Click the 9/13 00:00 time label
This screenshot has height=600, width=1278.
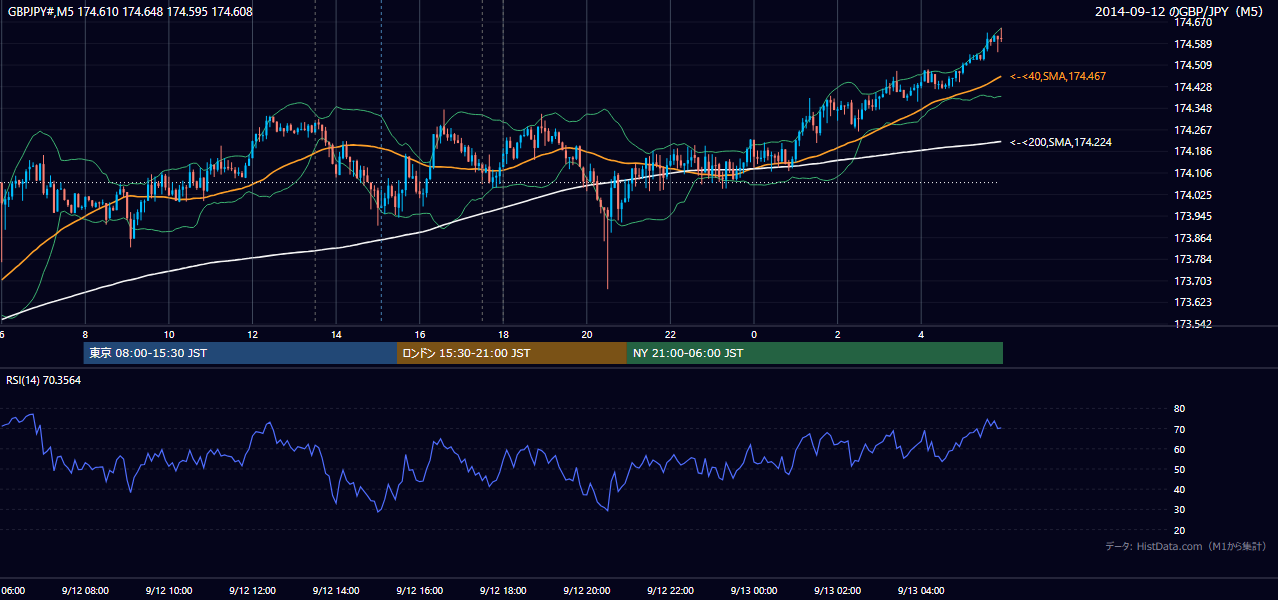point(754,591)
